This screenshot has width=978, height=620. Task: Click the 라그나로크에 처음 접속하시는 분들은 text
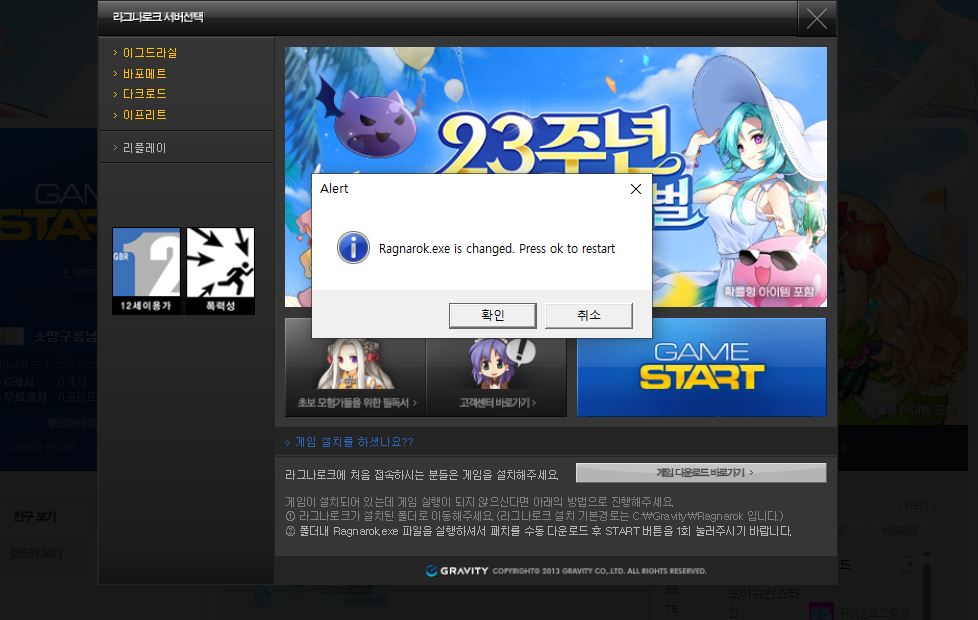pos(422,475)
